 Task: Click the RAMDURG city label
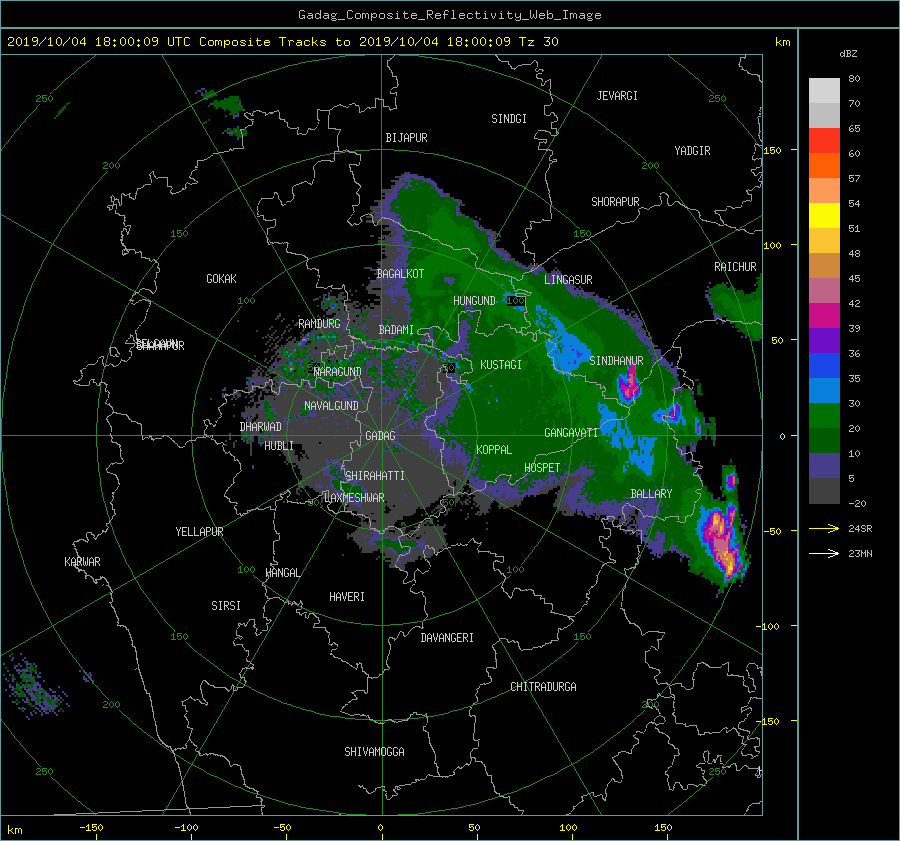tap(319, 324)
